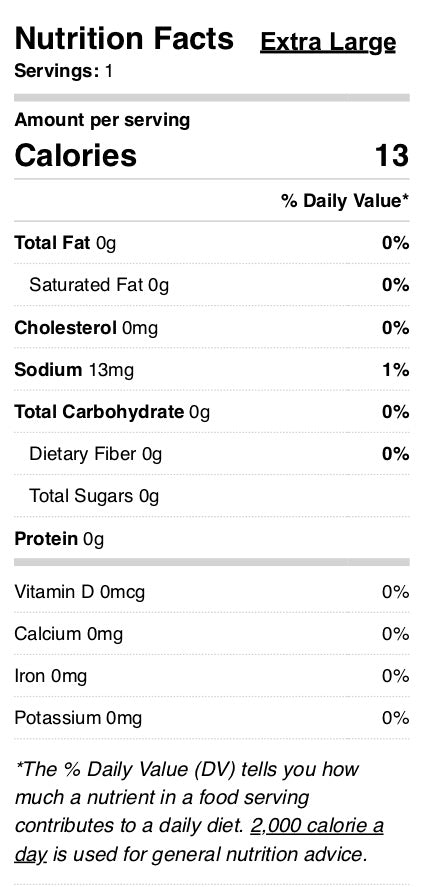Select the Cholesterol 0mg row
This screenshot has height=887, width=421.
(x=212, y=328)
